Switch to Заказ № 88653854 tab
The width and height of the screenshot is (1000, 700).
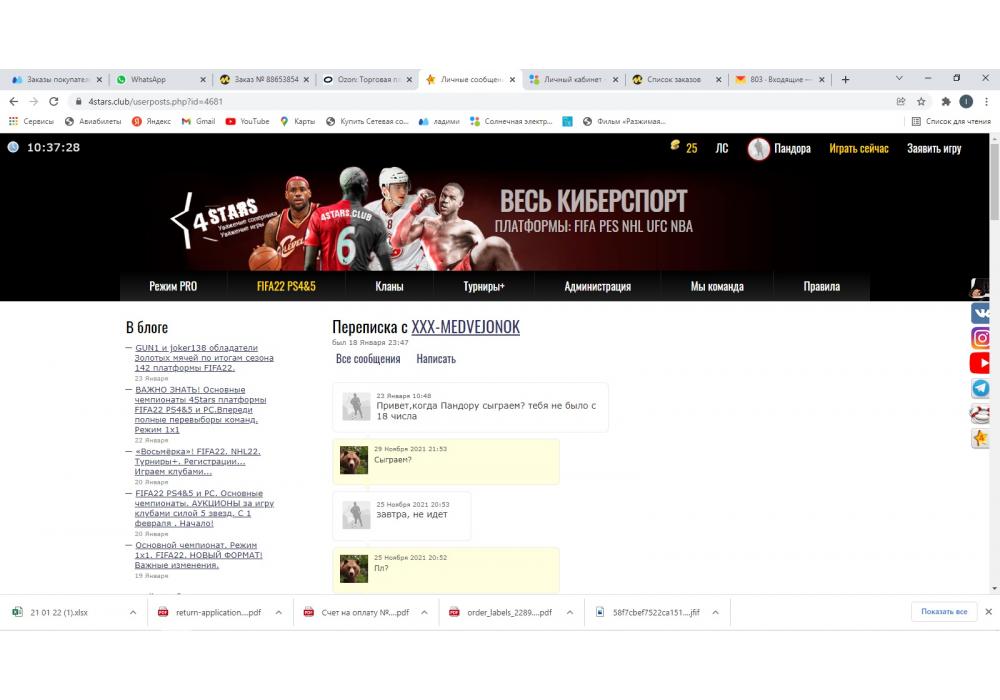click(x=264, y=80)
